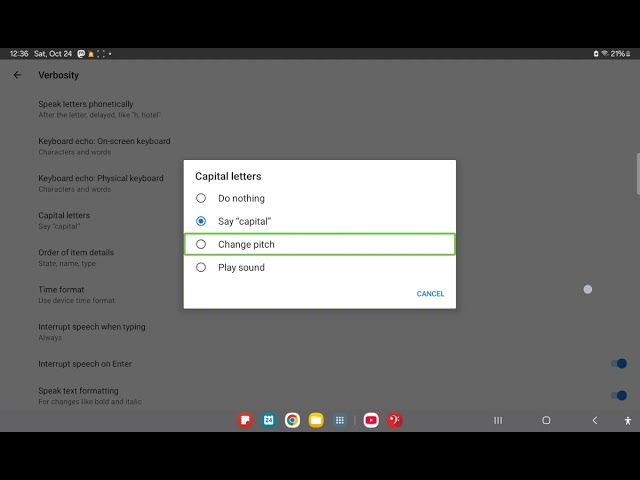640x480 pixels.
Task: Open the yellow folder app in taskbar
Action: pyautogui.click(x=316, y=420)
